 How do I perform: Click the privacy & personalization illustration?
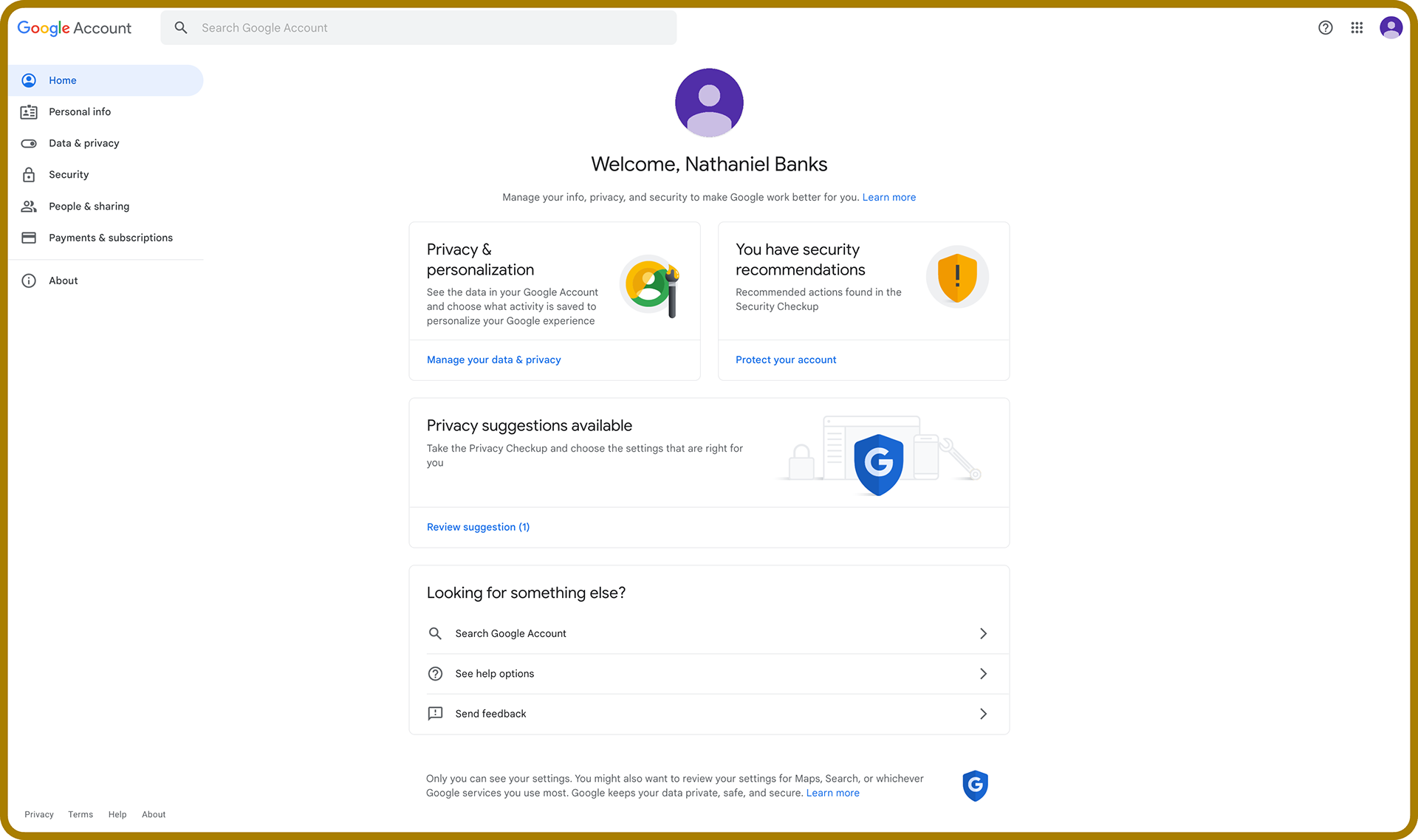651,286
